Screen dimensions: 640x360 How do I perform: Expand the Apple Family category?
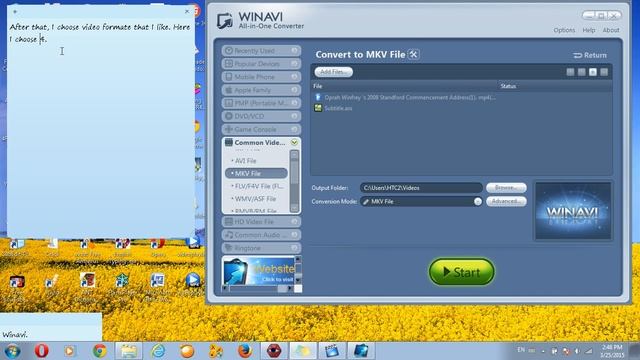[x=261, y=90]
